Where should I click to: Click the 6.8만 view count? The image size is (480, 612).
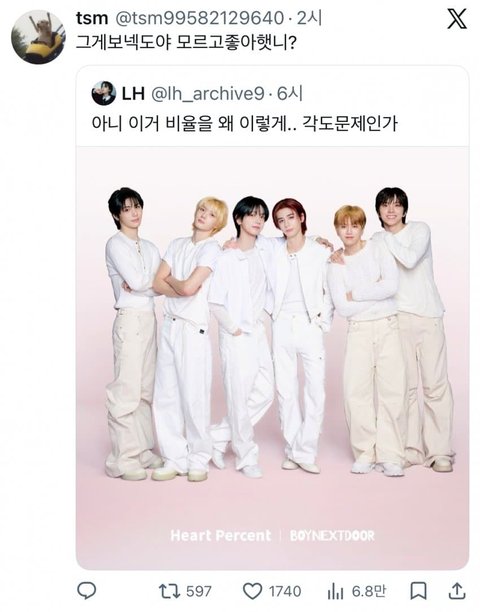[x=369, y=591]
